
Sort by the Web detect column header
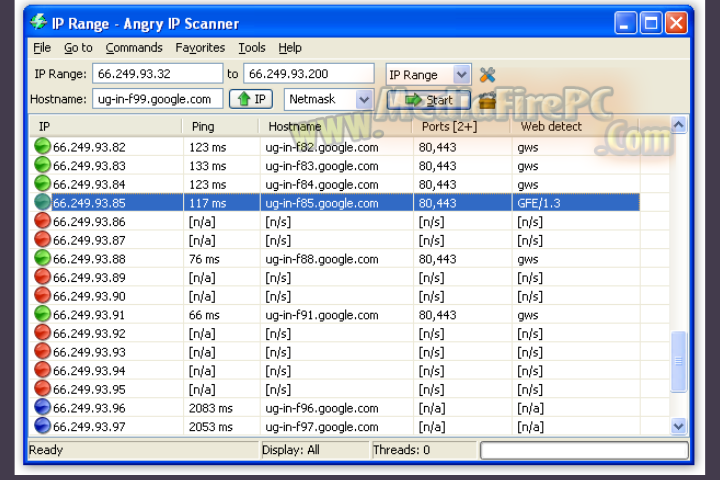[575, 126]
